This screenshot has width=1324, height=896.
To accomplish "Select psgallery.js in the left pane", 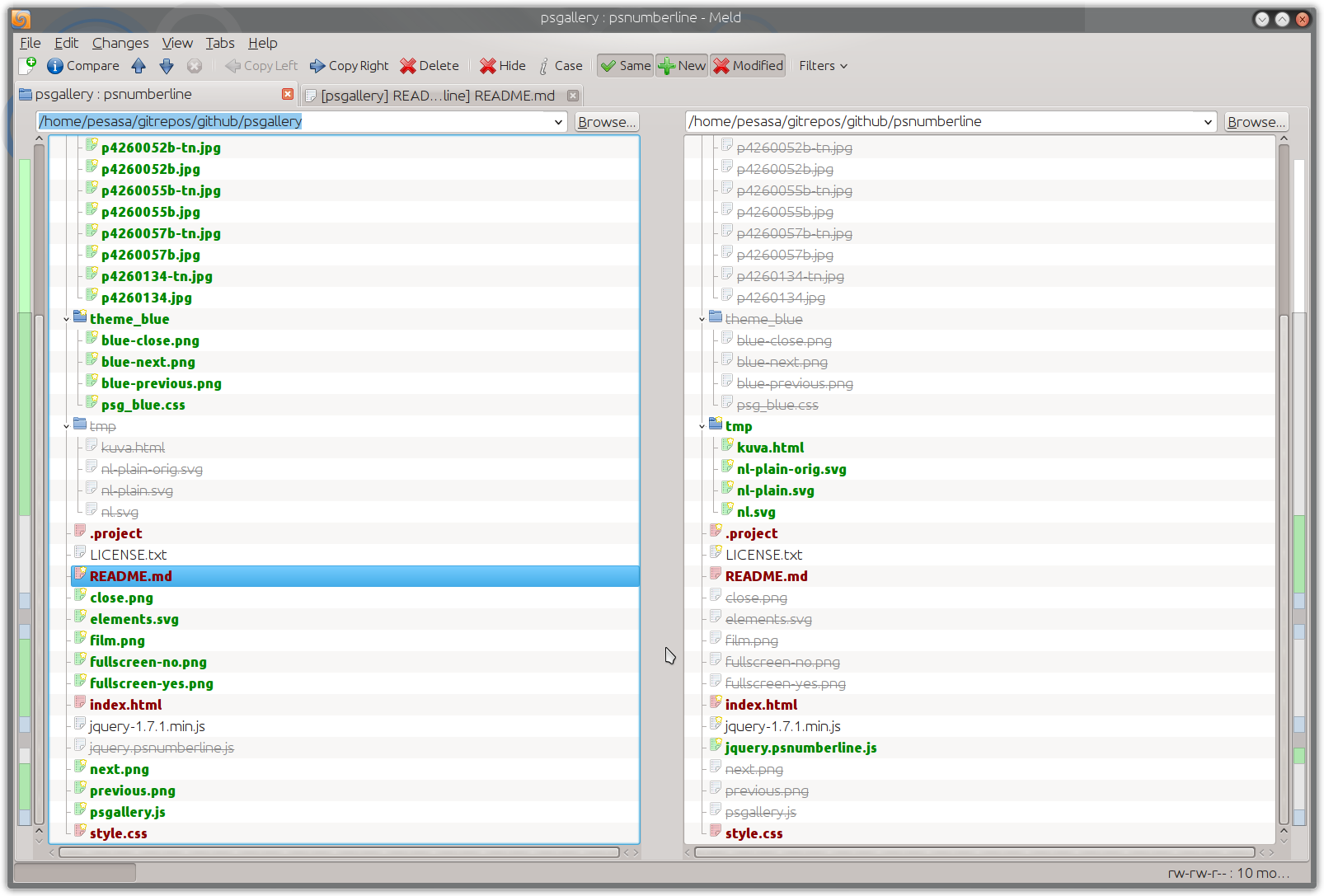I will point(128,812).
